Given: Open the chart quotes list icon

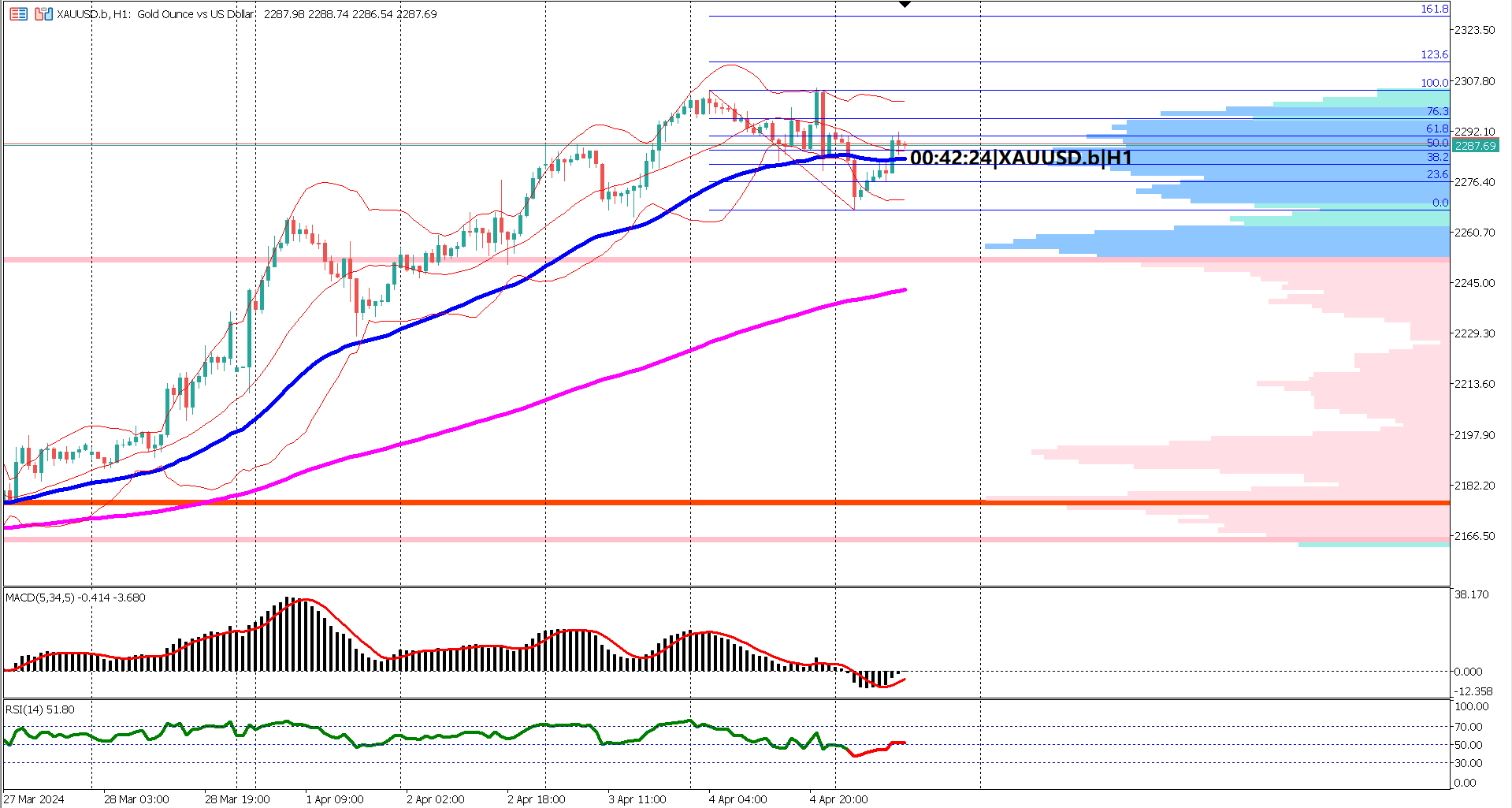Looking at the screenshot, I should [18, 13].
